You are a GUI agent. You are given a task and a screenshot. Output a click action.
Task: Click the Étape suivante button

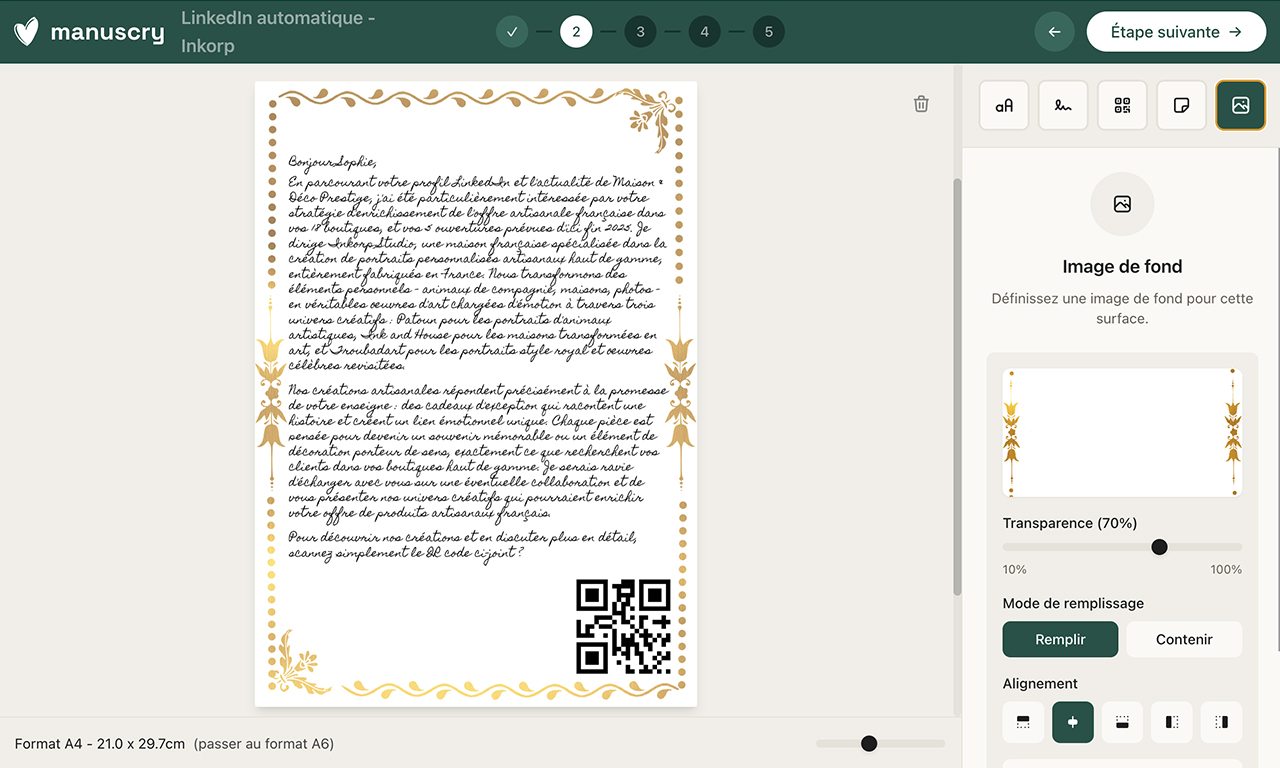[x=1175, y=32]
